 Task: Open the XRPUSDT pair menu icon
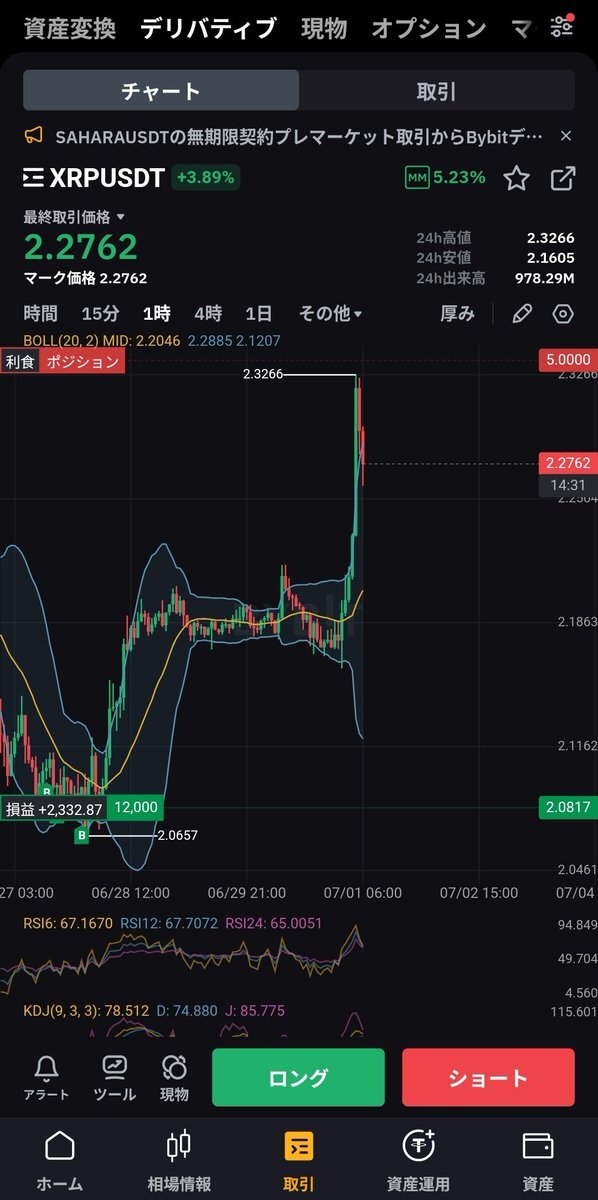click(x=34, y=178)
